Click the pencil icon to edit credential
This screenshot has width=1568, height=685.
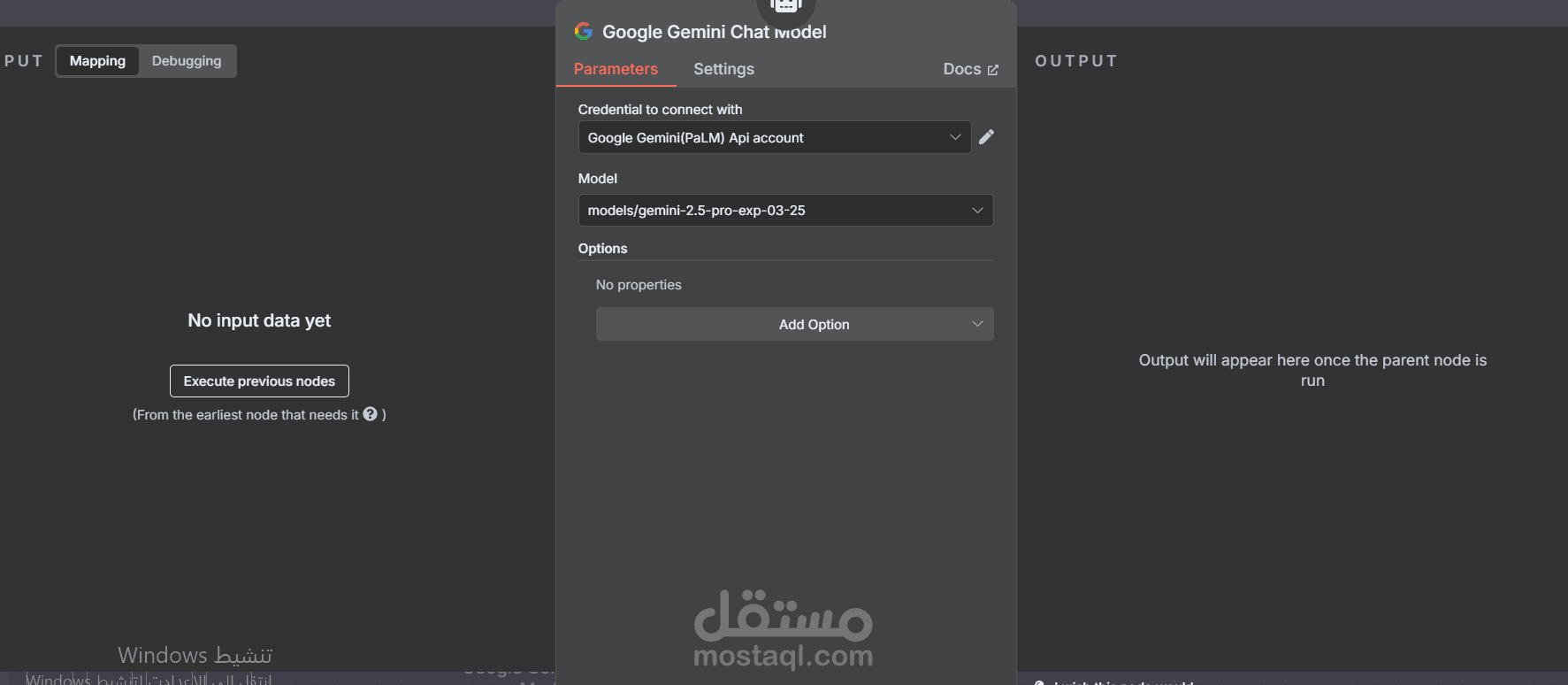(986, 137)
